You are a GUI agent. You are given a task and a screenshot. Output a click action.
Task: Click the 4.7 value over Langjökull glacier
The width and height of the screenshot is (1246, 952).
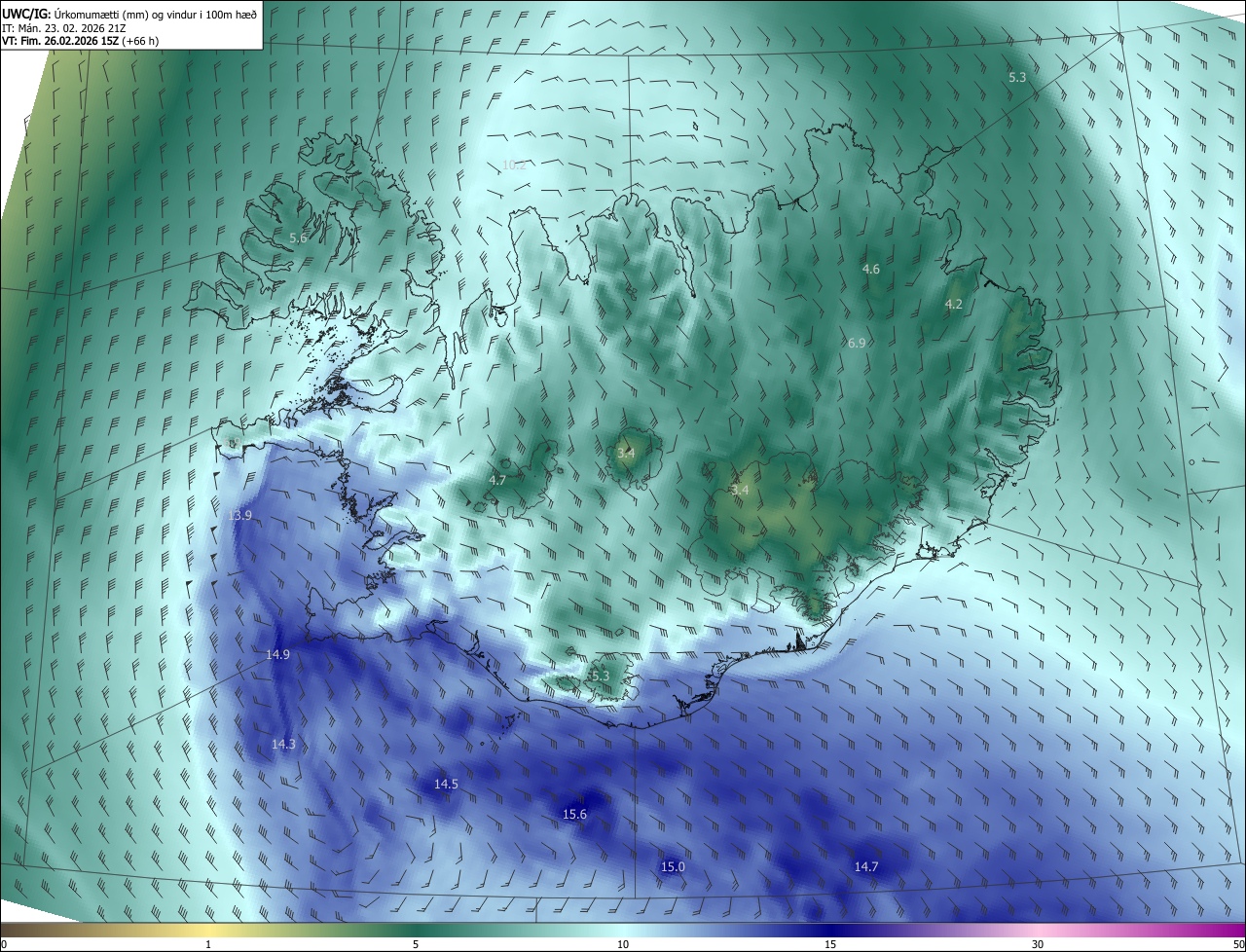[x=497, y=480]
